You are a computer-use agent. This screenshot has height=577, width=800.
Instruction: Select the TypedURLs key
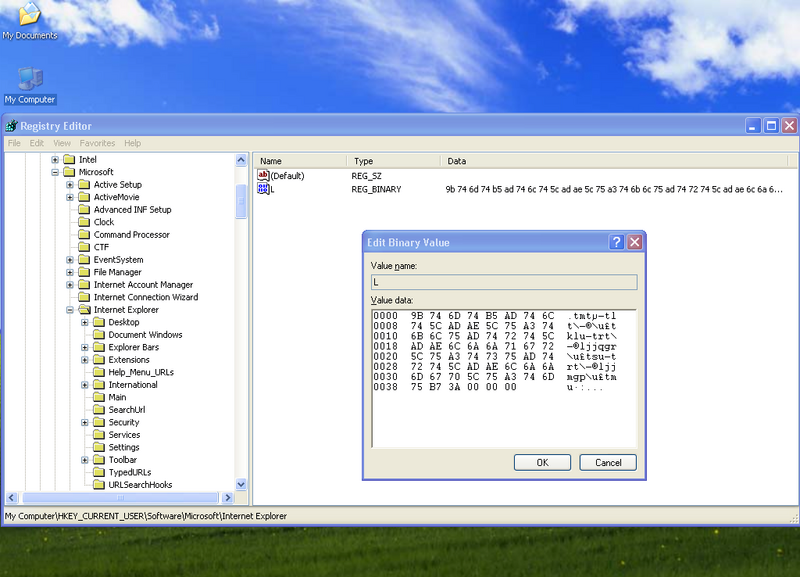(130, 472)
